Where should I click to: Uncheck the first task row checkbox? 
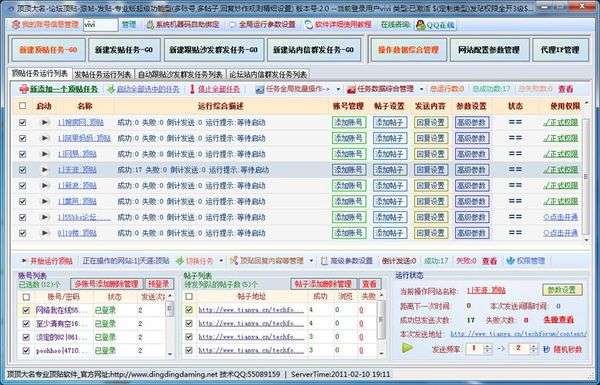click(x=23, y=122)
